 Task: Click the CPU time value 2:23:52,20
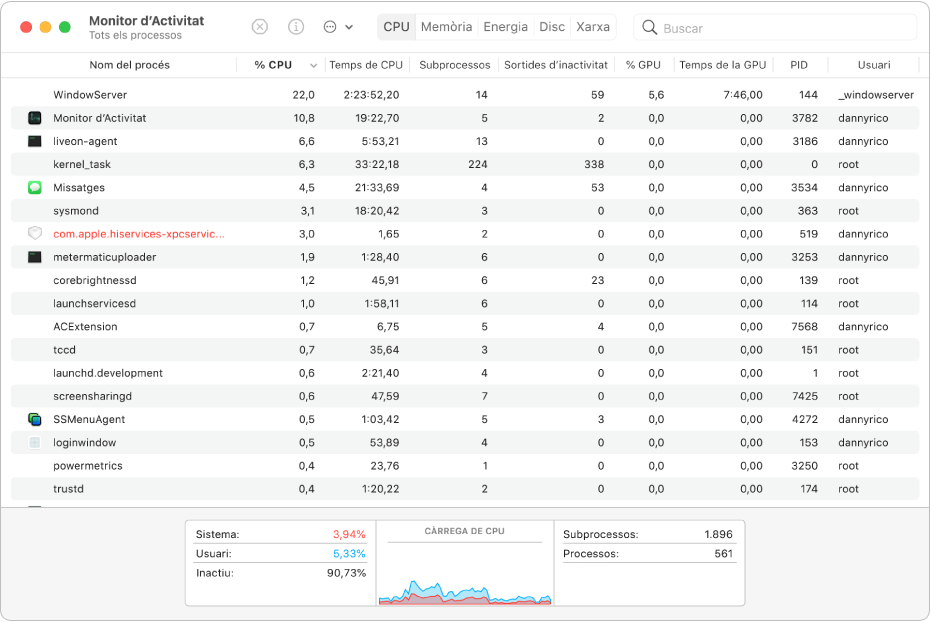pyautogui.click(x=371, y=95)
